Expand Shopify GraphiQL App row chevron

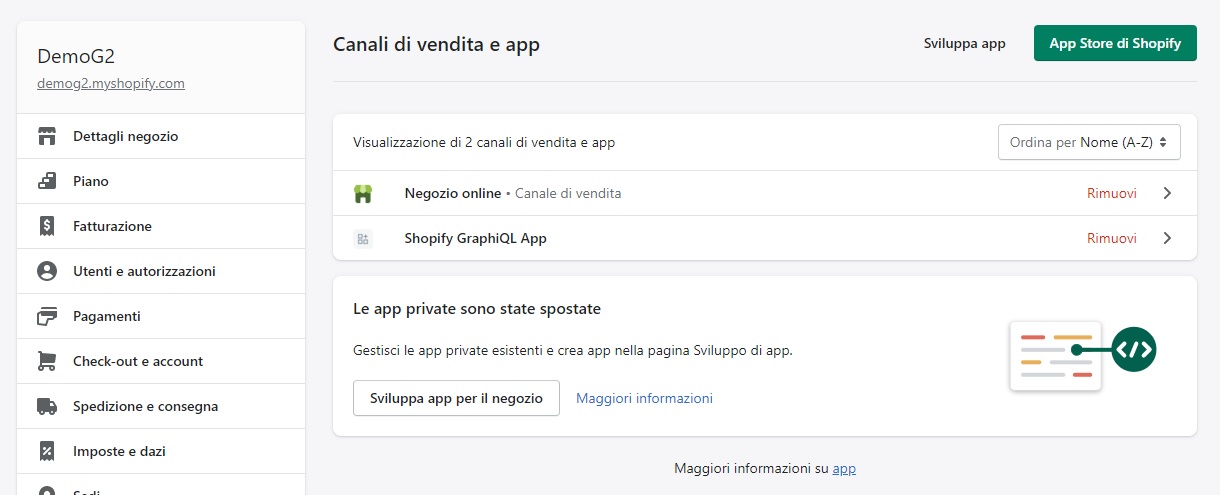click(1167, 238)
